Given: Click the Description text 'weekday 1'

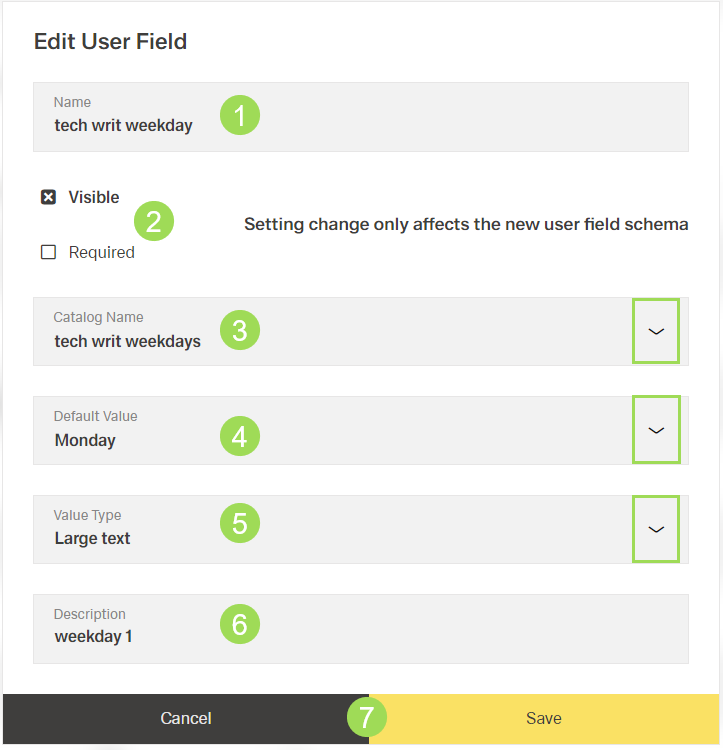Looking at the screenshot, I should pos(93,636).
